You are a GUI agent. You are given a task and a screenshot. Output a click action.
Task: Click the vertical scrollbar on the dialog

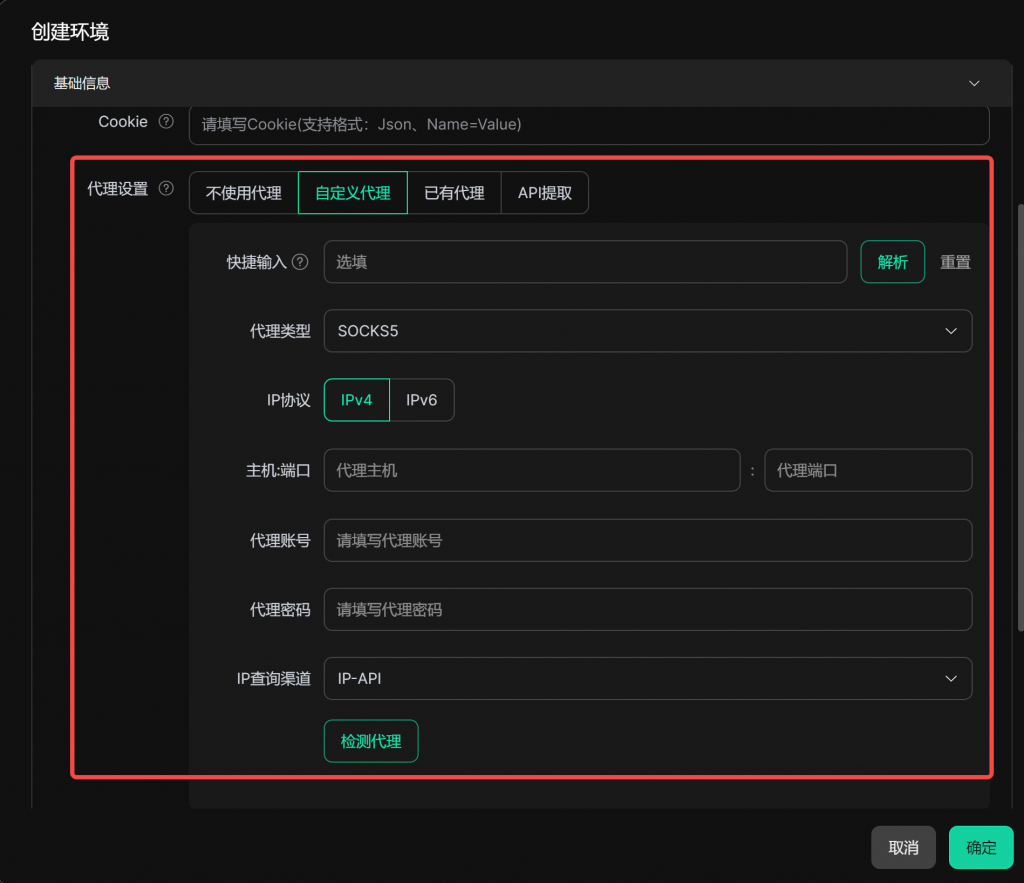coord(1019,420)
